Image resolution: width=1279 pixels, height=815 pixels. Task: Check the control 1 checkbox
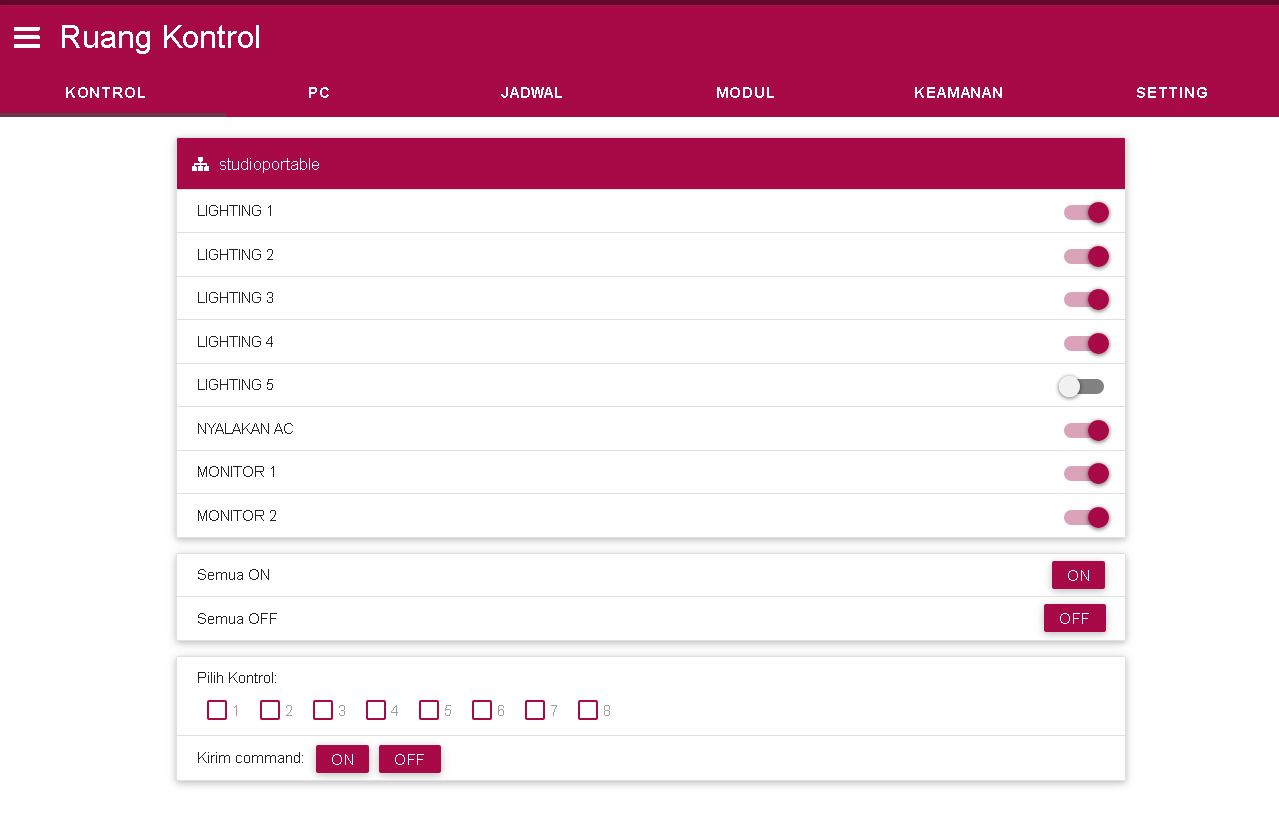click(217, 710)
